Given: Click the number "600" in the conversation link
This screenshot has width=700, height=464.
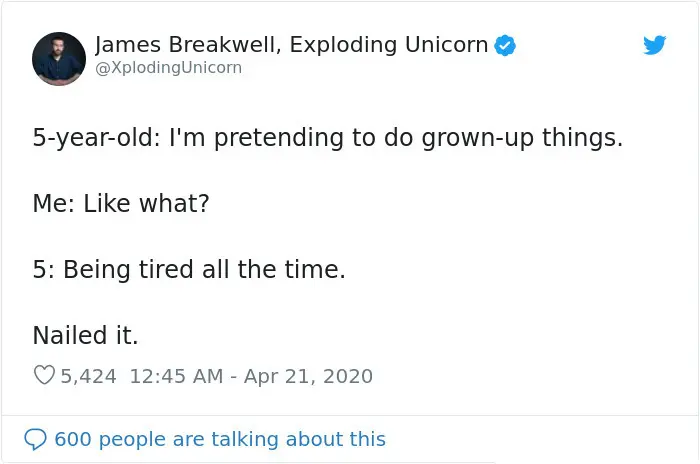Looking at the screenshot, I should 73,439.
